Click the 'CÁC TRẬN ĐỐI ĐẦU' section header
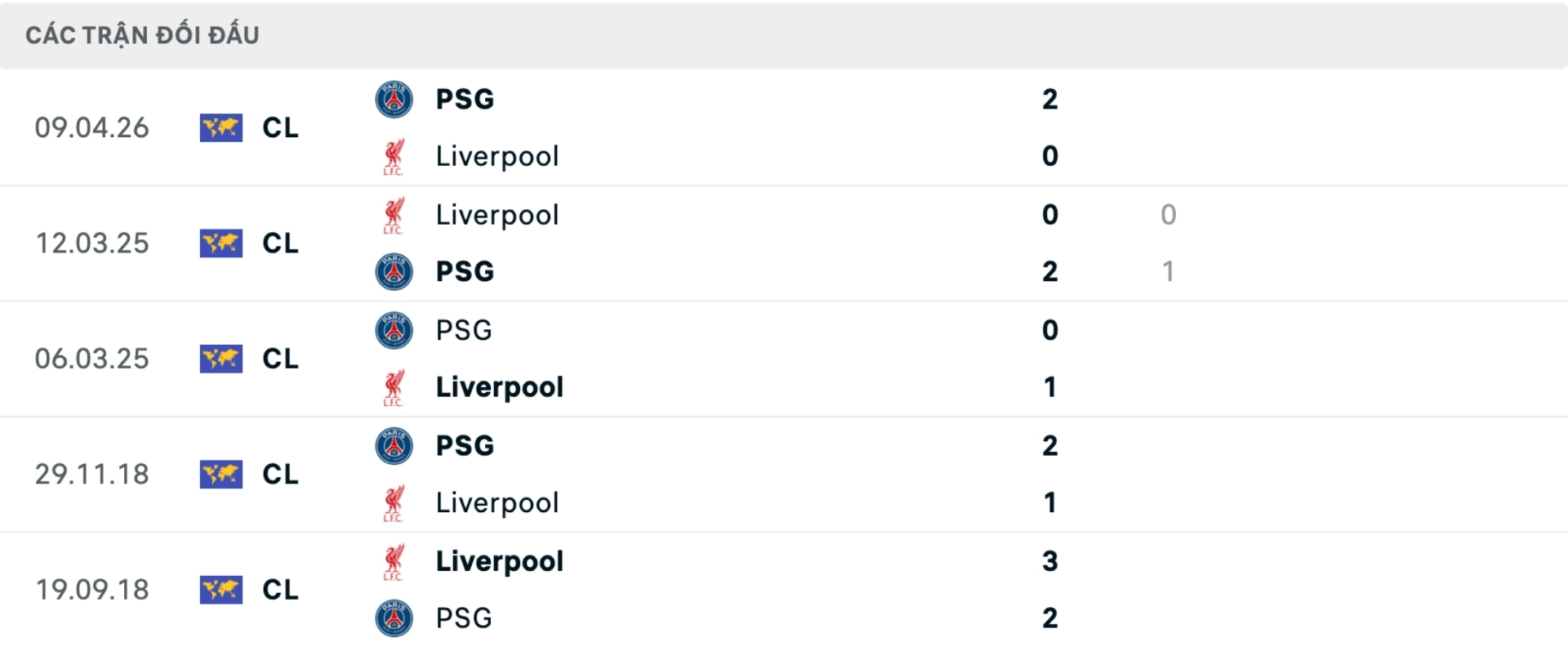This screenshot has height=647, width=1568. pos(142,35)
